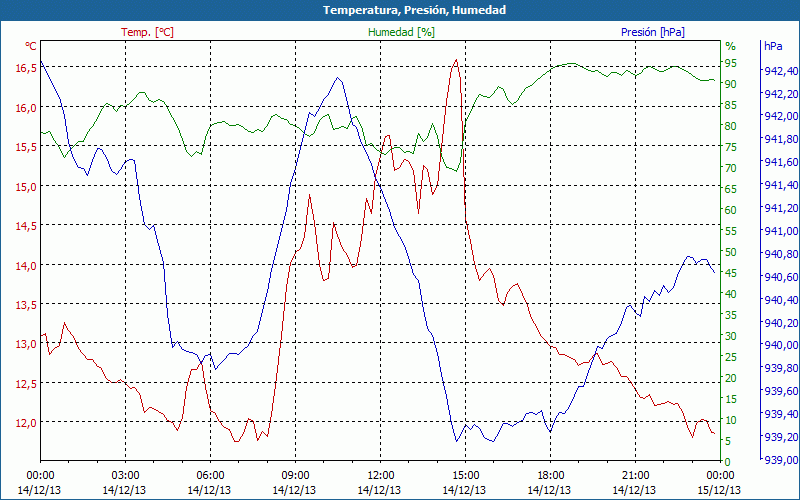The image size is (800, 500).
Task: Click the green '%' axis unit label
Action: point(731,46)
